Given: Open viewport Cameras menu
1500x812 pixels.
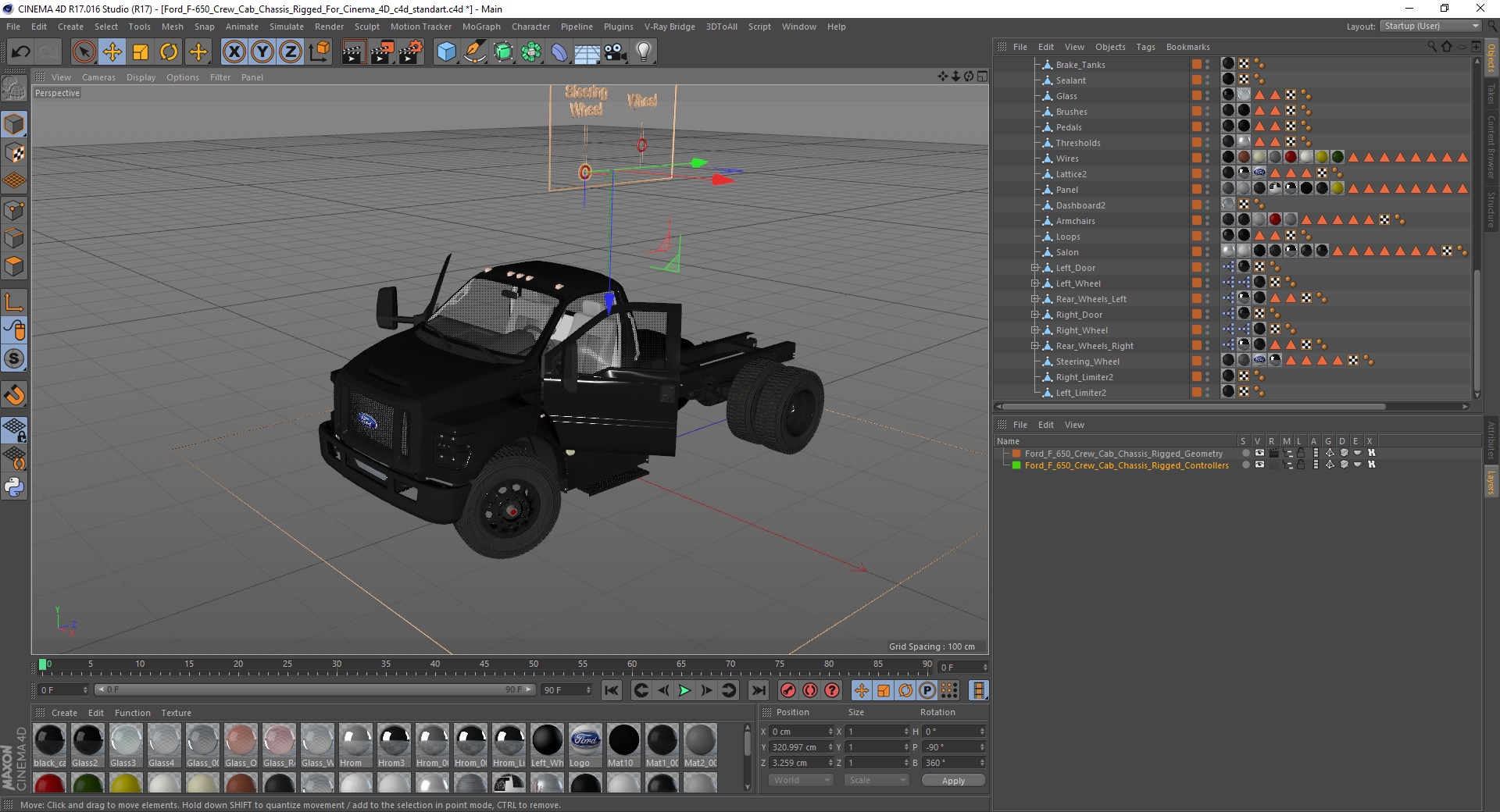Looking at the screenshot, I should pyautogui.click(x=98, y=77).
